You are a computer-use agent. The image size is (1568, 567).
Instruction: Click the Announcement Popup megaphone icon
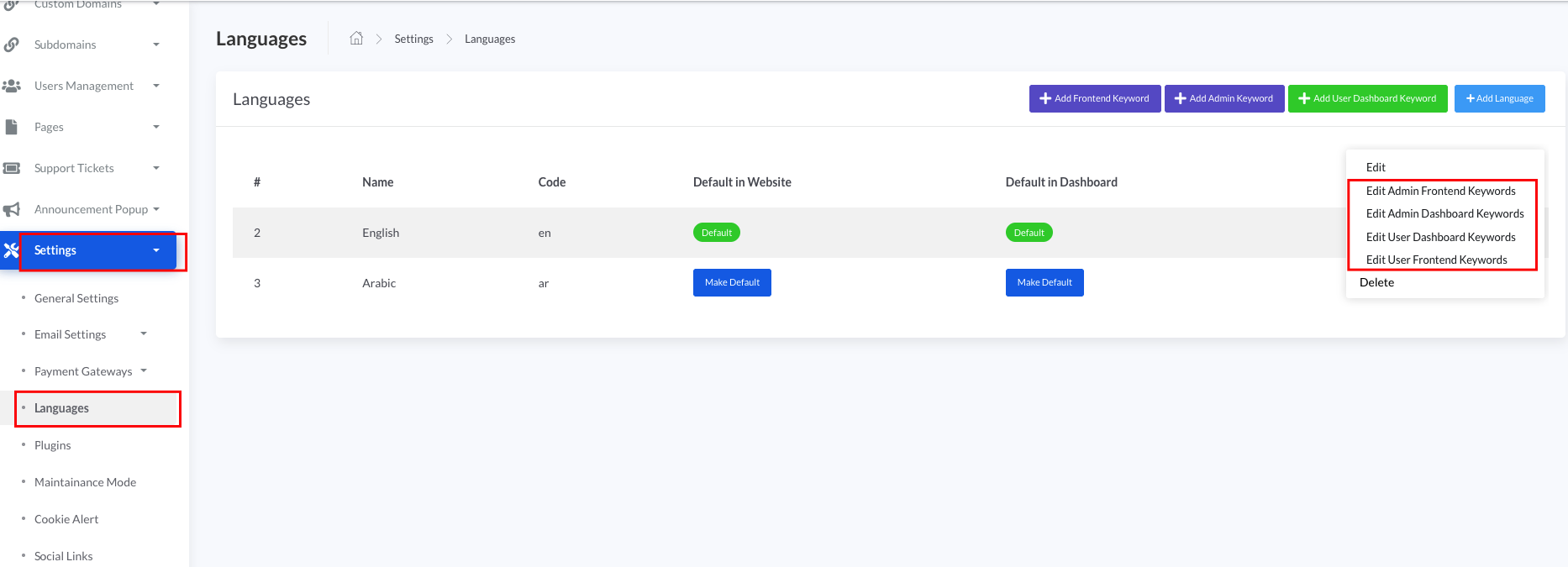point(12,209)
